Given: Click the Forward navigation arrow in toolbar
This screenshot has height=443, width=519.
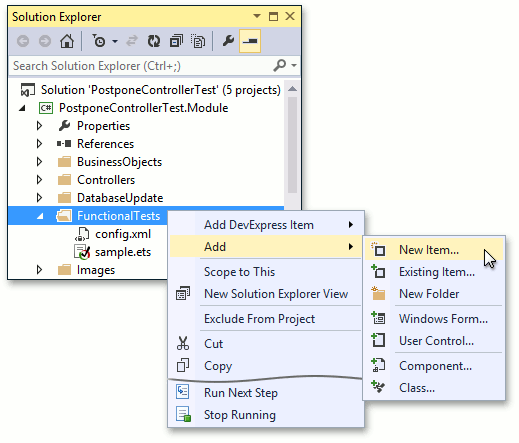Looking at the screenshot, I should 45,41.
